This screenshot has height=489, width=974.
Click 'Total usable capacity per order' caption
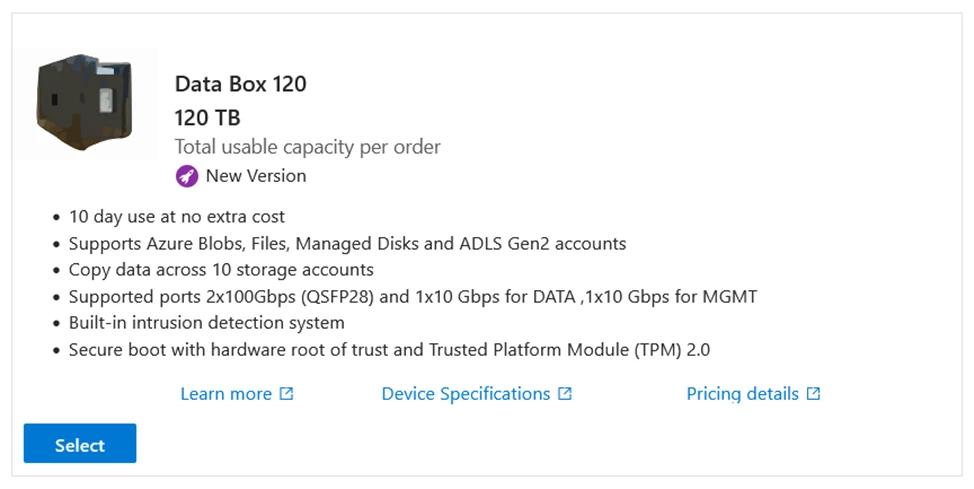pos(307,147)
